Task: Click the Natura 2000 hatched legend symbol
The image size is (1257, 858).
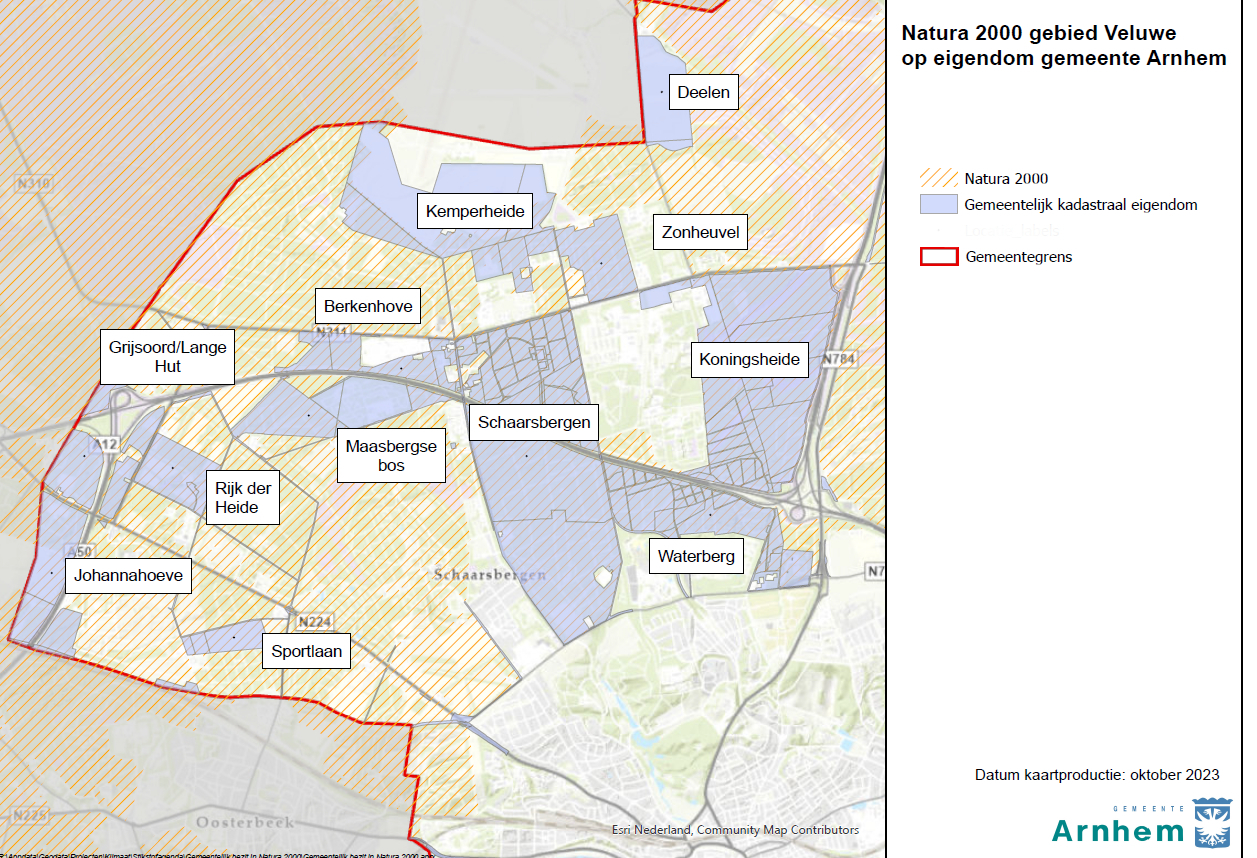Action: [x=938, y=178]
